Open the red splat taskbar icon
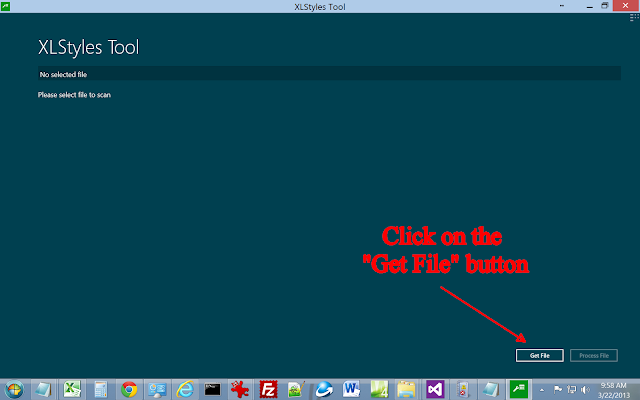This screenshot has height=400, width=640. pos(240,389)
